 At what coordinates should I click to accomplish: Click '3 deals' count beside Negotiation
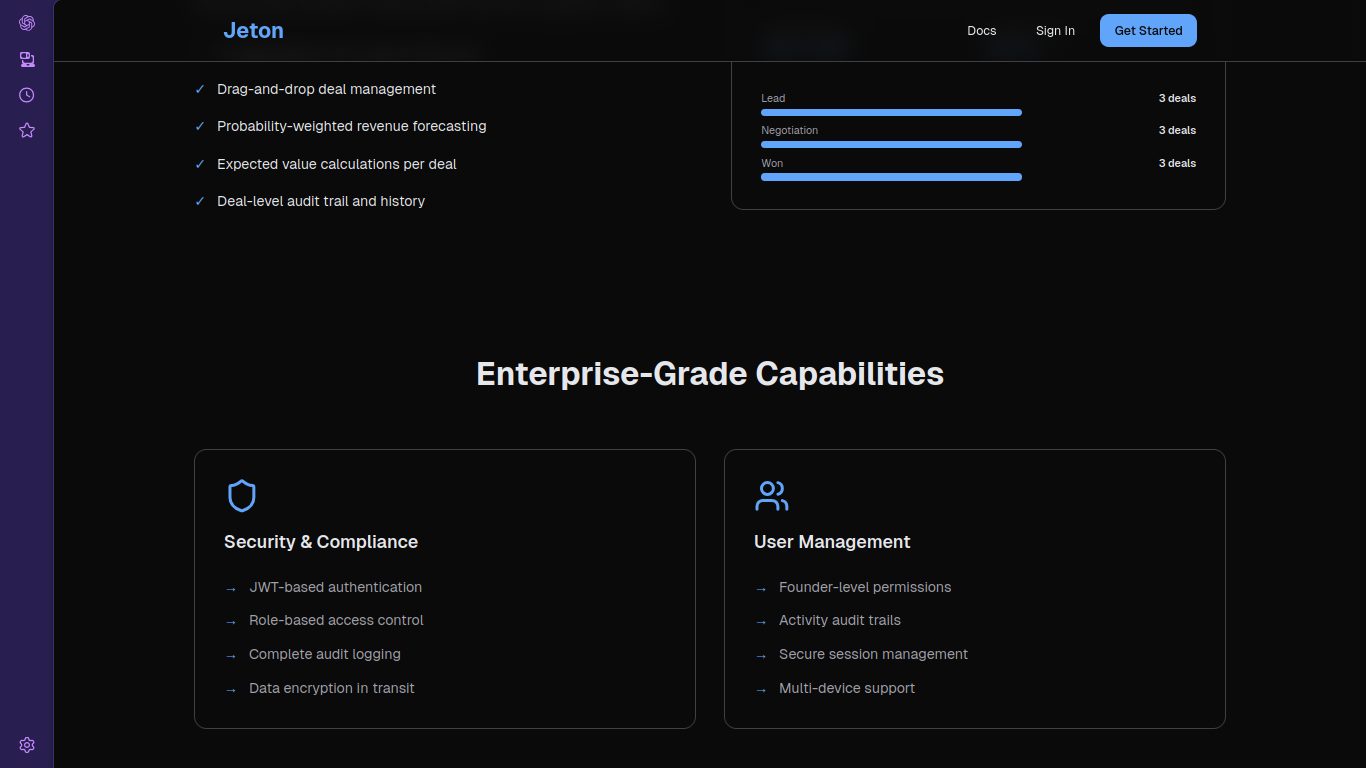(1177, 130)
